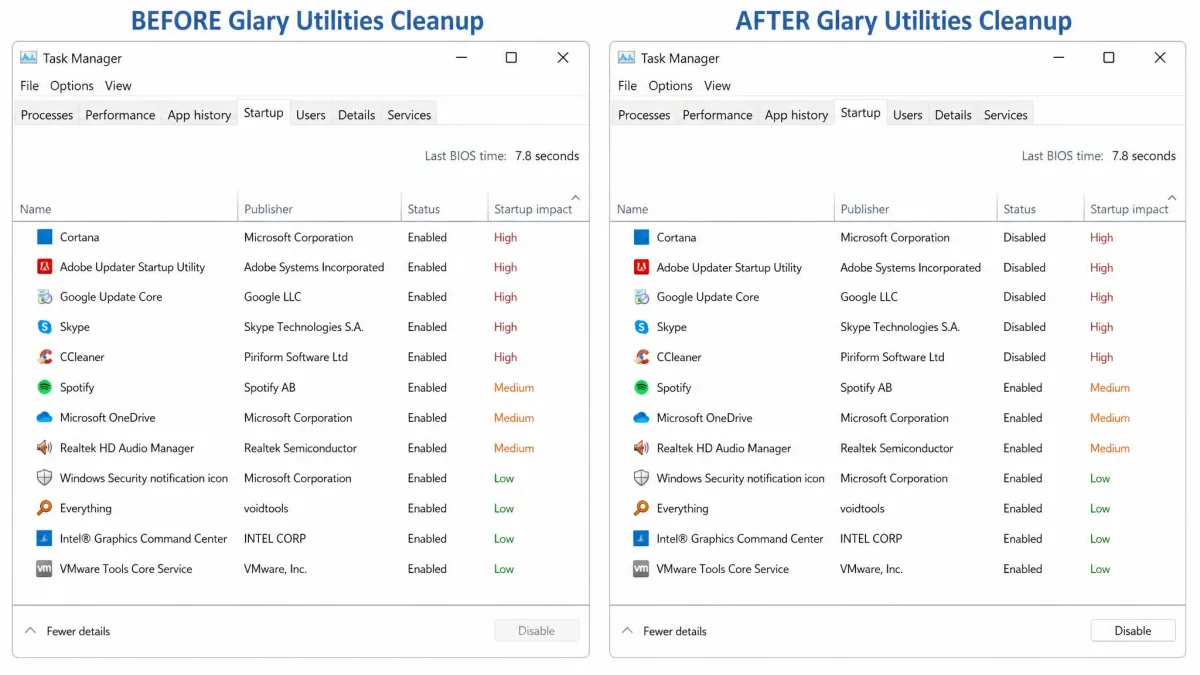Click the CCleaner icon in the AFTER window
This screenshot has height=675, width=1200.
click(641, 357)
